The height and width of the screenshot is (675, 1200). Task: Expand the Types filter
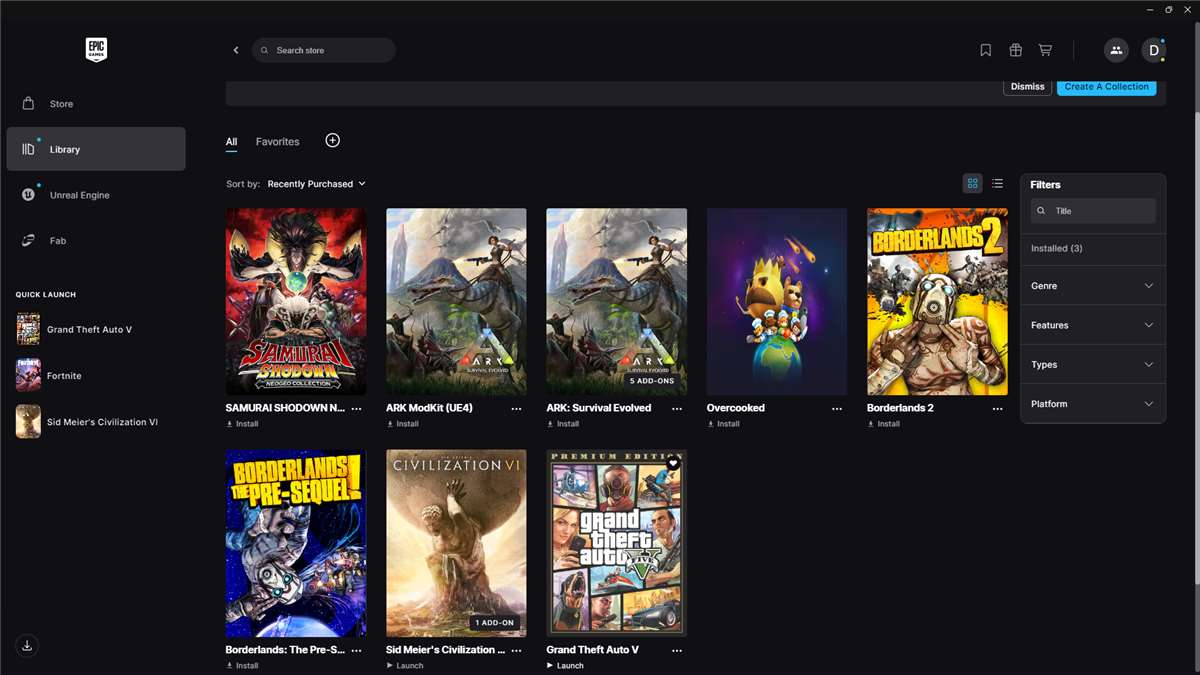point(1093,364)
